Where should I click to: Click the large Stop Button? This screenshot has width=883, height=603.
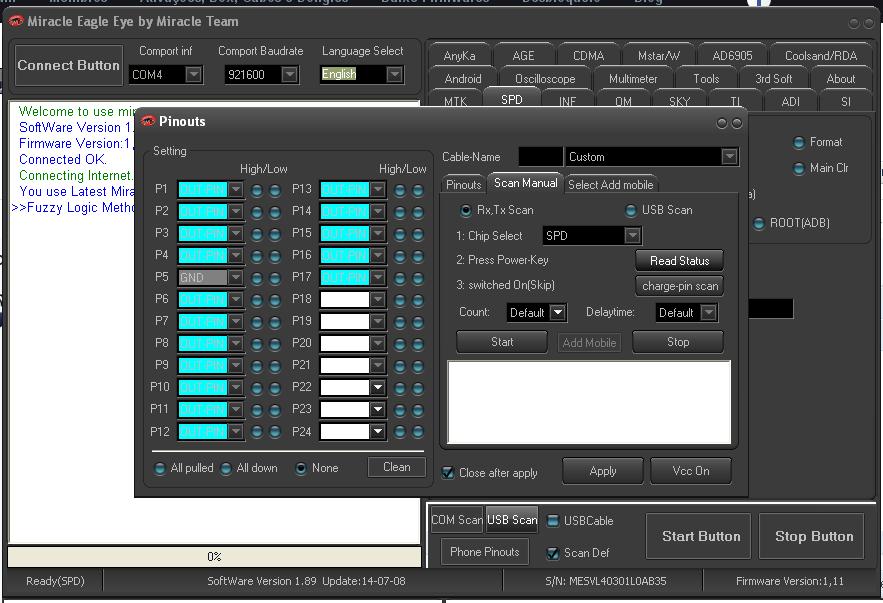click(x=811, y=536)
